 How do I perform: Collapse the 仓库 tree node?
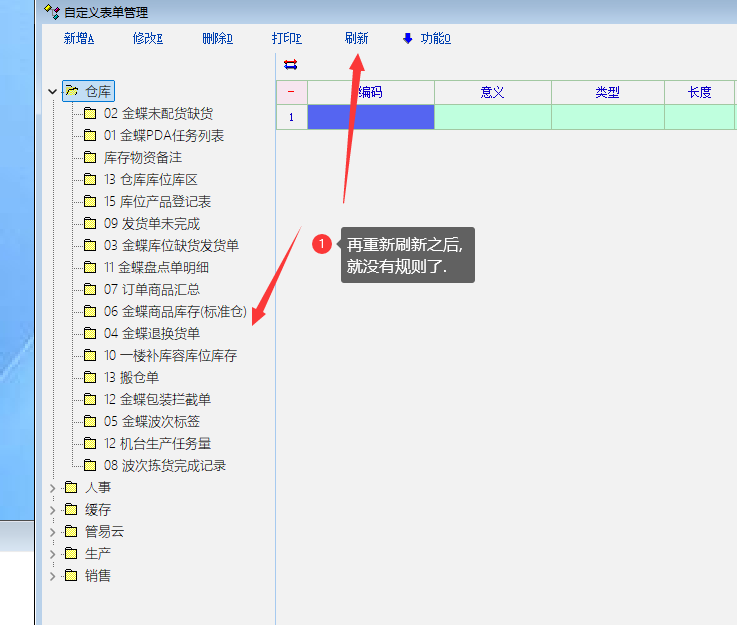click(52, 92)
